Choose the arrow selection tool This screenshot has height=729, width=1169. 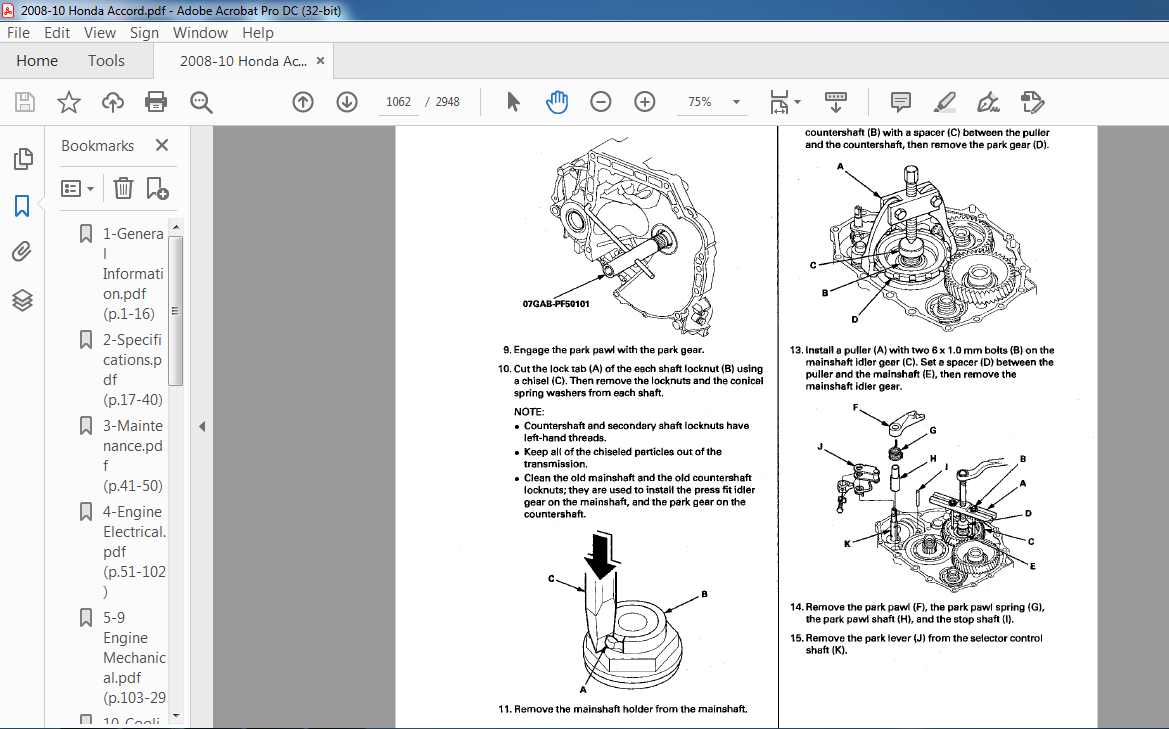pos(513,102)
